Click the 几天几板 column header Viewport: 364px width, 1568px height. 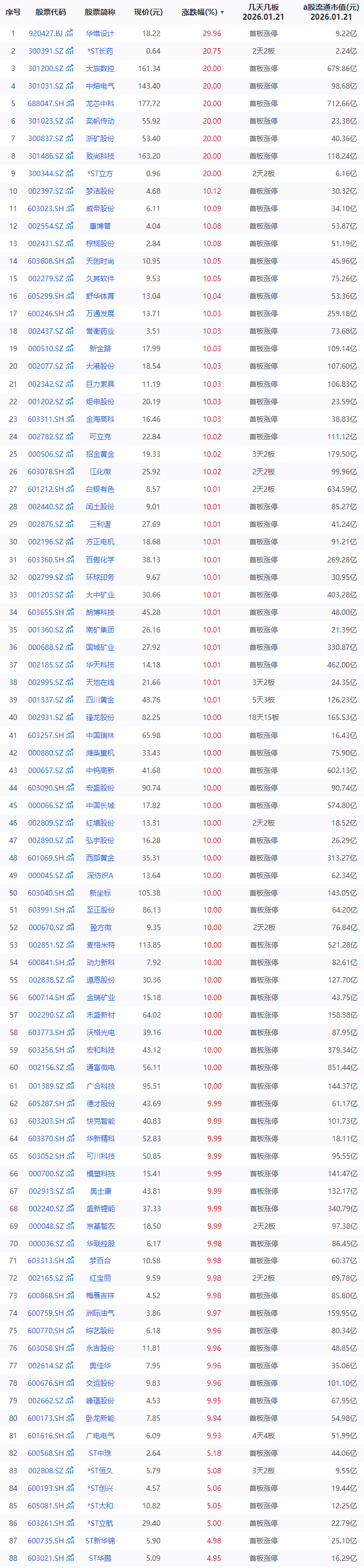(x=263, y=12)
